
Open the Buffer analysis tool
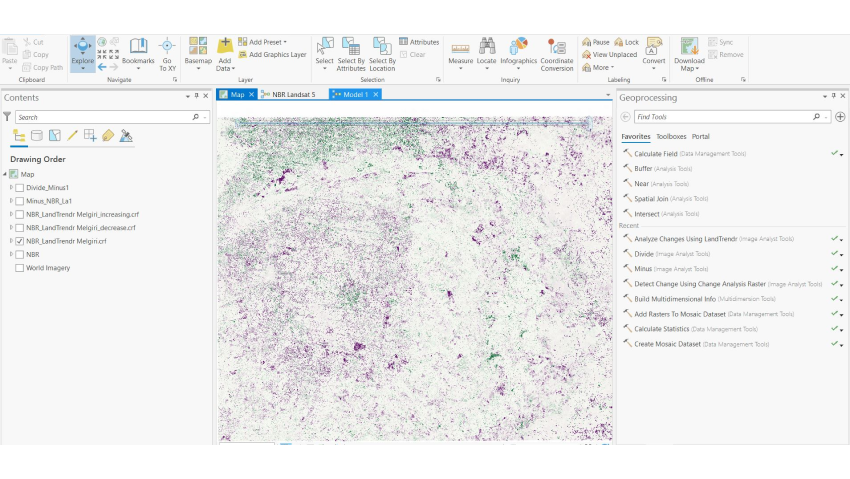(x=642, y=168)
